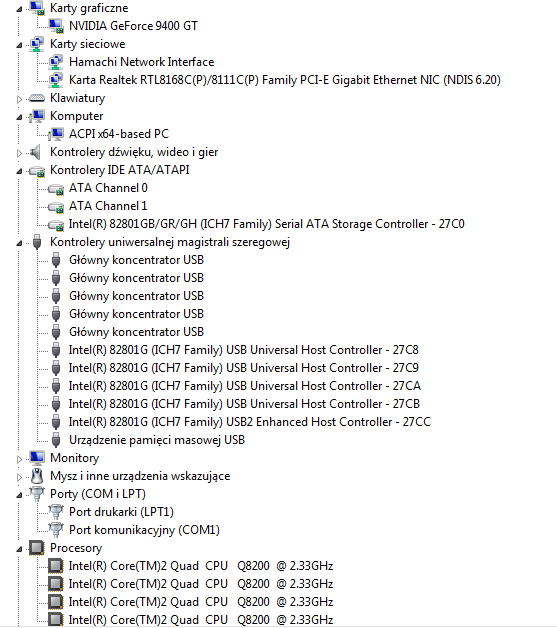Select the first Core 2 Quad Q8200 processor

pyautogui.click(x=201, y=566)
